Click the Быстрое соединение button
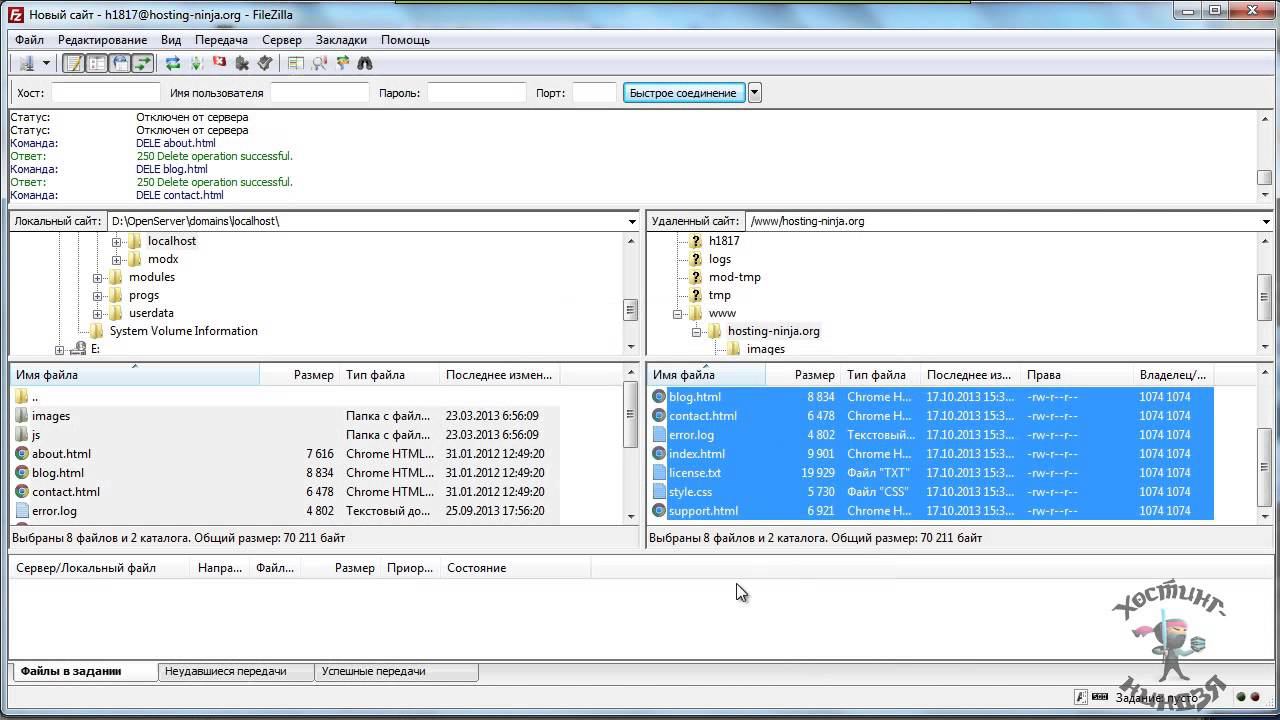 tap(683, 93)
